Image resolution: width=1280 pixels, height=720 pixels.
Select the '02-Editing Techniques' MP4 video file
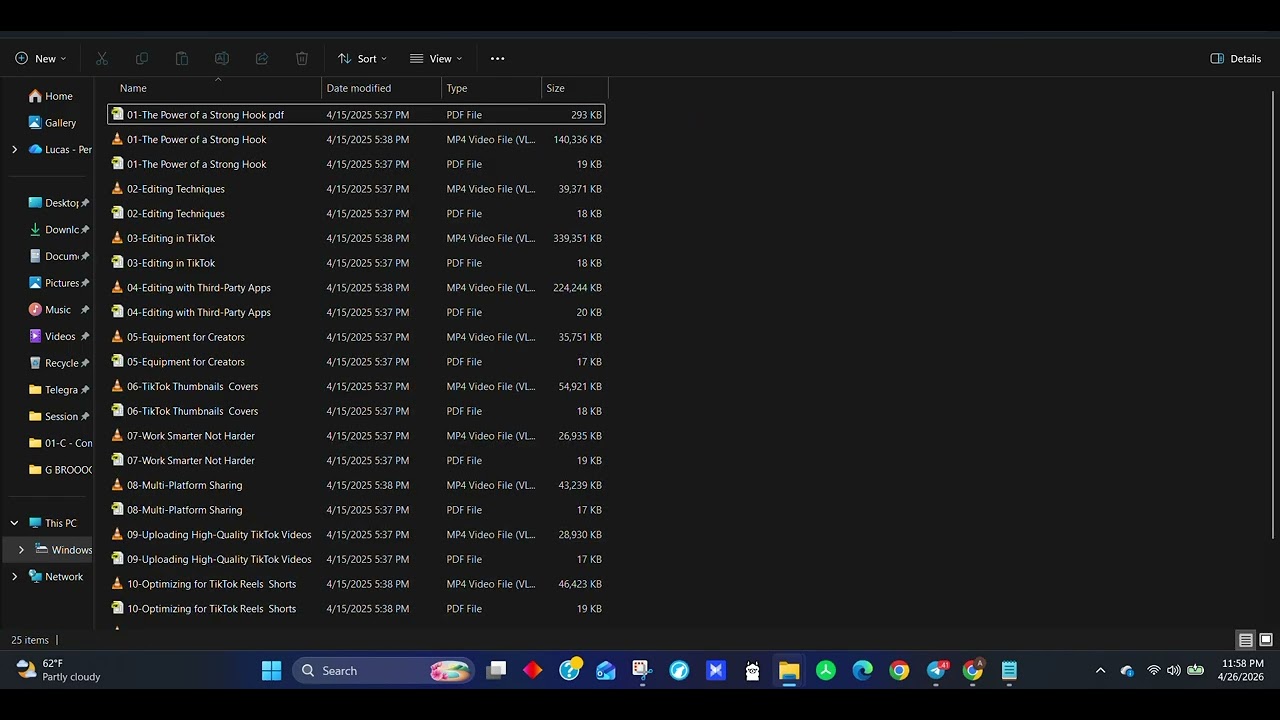[356, 189]
